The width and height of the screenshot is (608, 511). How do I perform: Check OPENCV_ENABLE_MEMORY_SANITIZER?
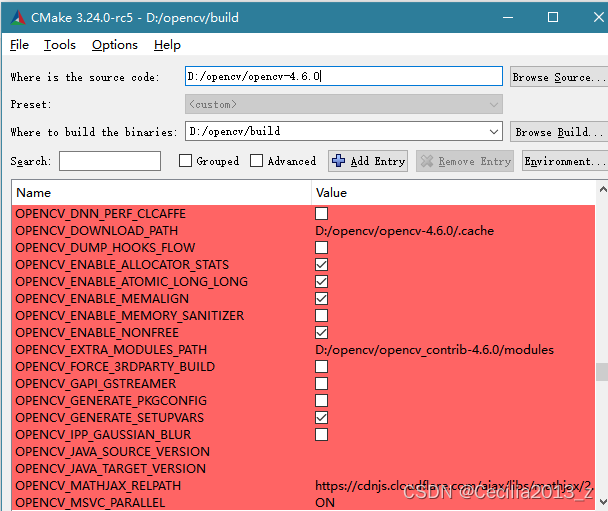click(x=321, y=316)
